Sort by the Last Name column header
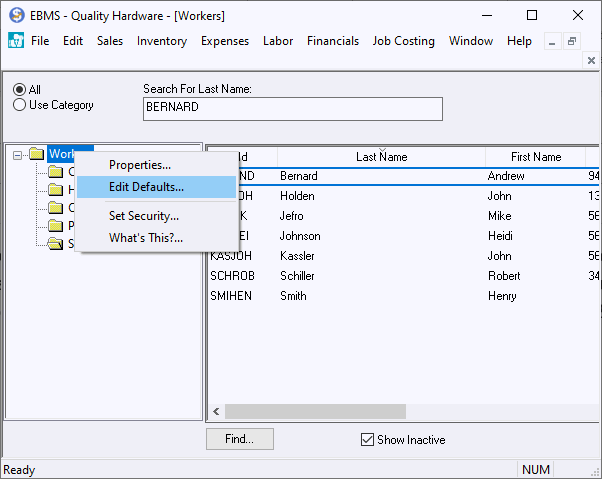The image size is (602, 479). tap(381, 157)
